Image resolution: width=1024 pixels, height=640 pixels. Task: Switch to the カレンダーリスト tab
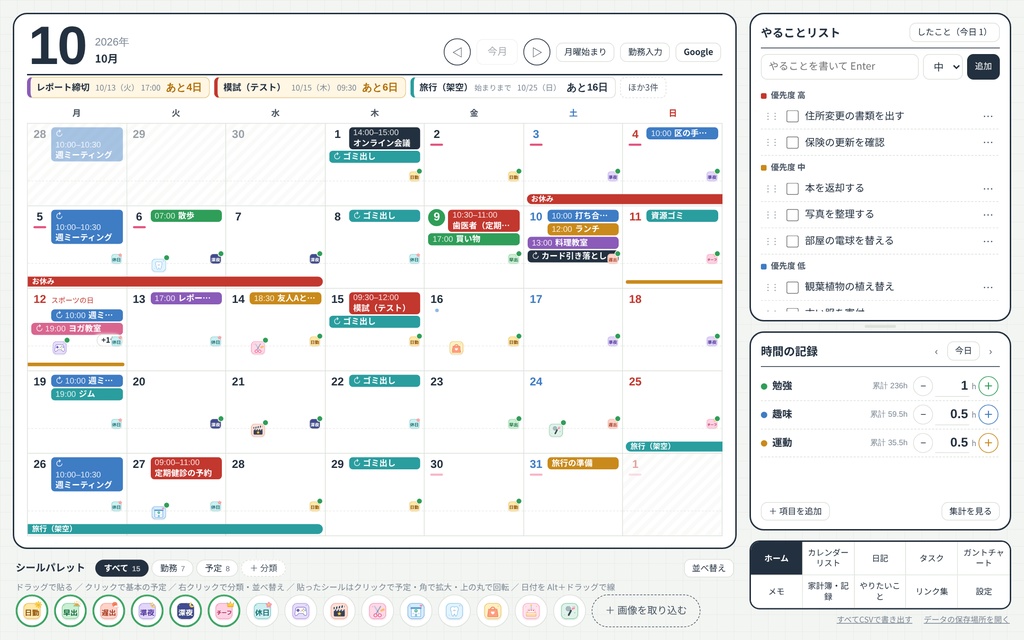[x=827, y=558]
